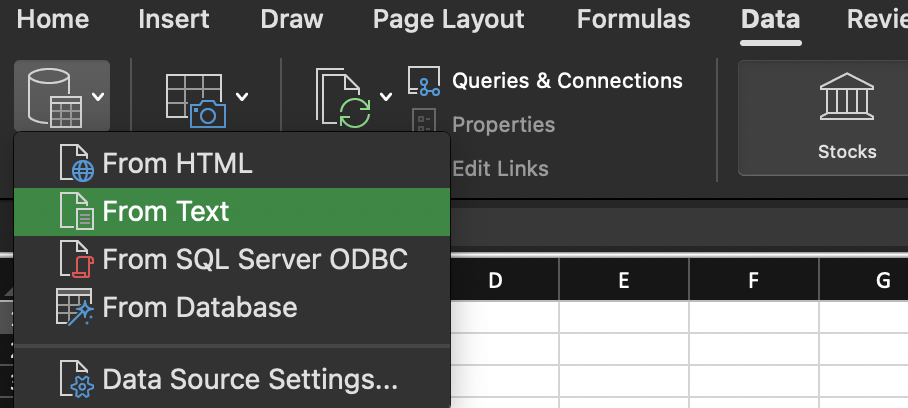Screen dimensions: 908x408
Task: Go to the Page Layout tab
Action: click(449, 20)
